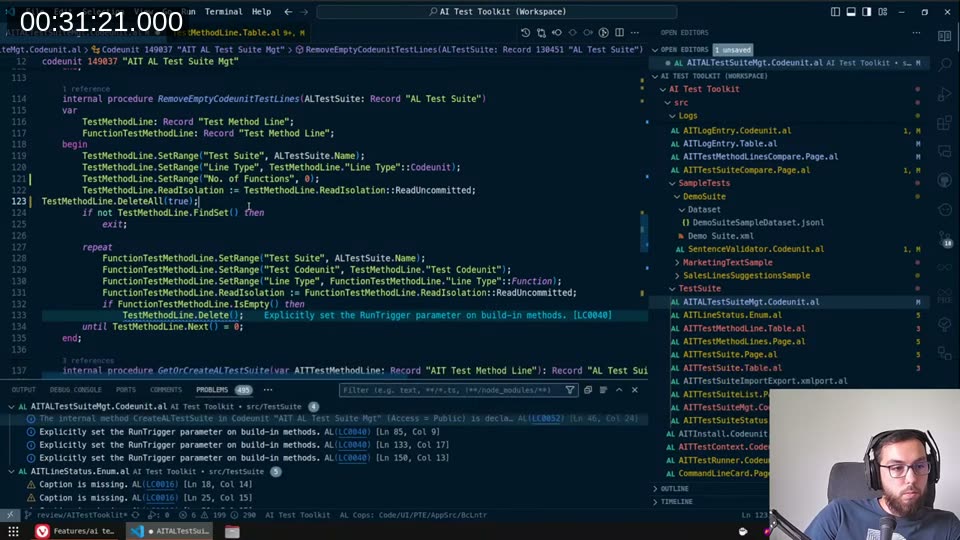The width and height of the screenshot is (960, 540).
Task: Open AITLogEntry.Table.al in the explorer
Action: pyautogui.click(x=730, y=143)
